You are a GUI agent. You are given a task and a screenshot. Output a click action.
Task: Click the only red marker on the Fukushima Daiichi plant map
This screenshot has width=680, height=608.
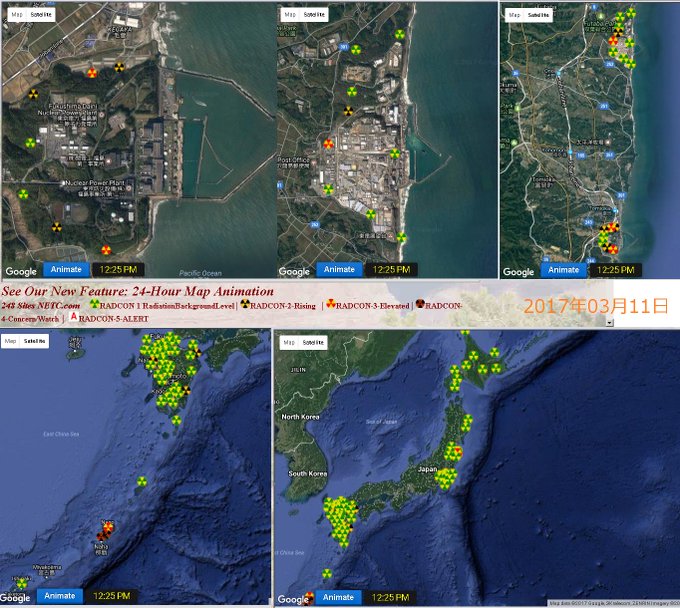(x=328, y=144)
